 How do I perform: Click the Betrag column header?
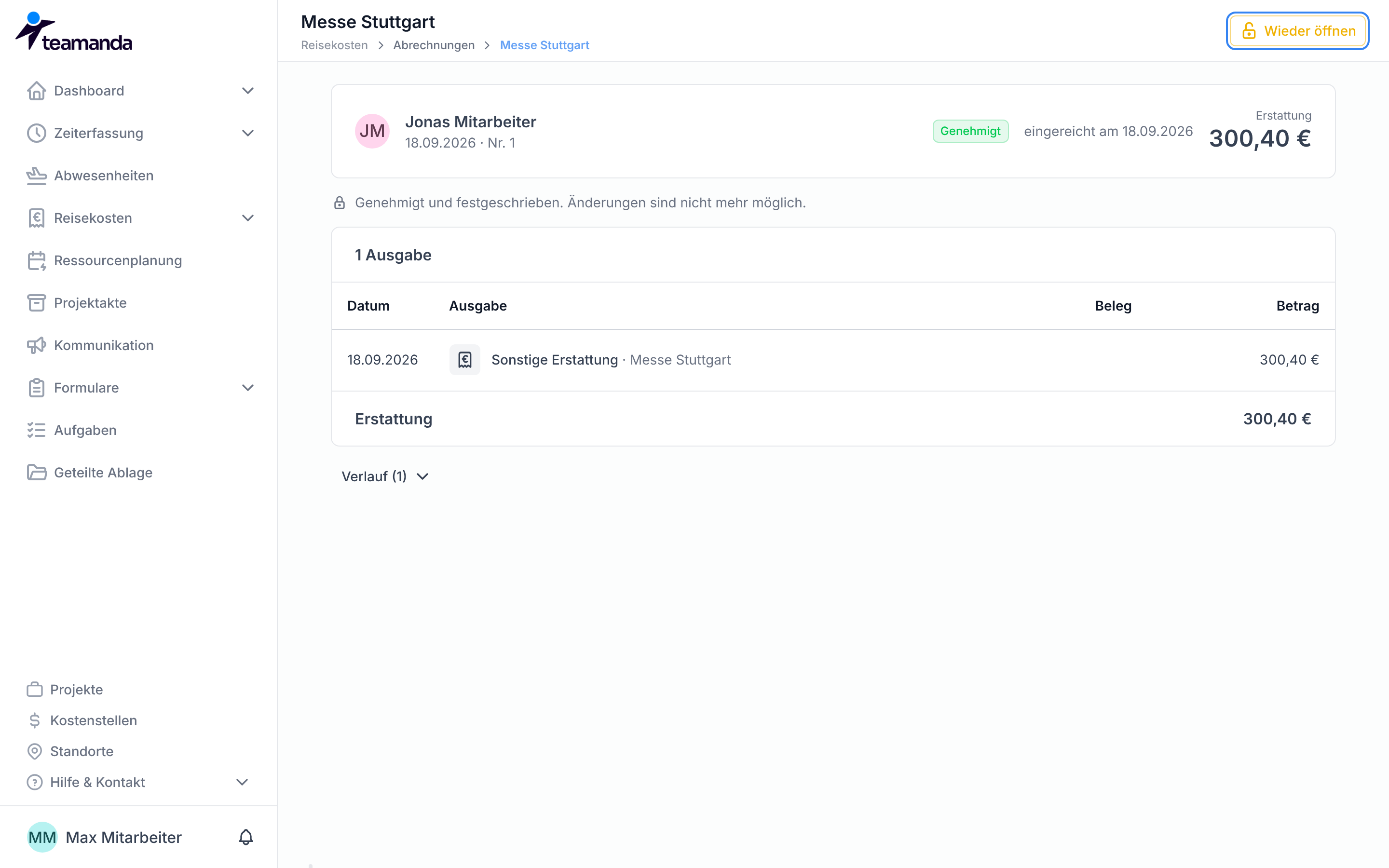click(1297, 306)
